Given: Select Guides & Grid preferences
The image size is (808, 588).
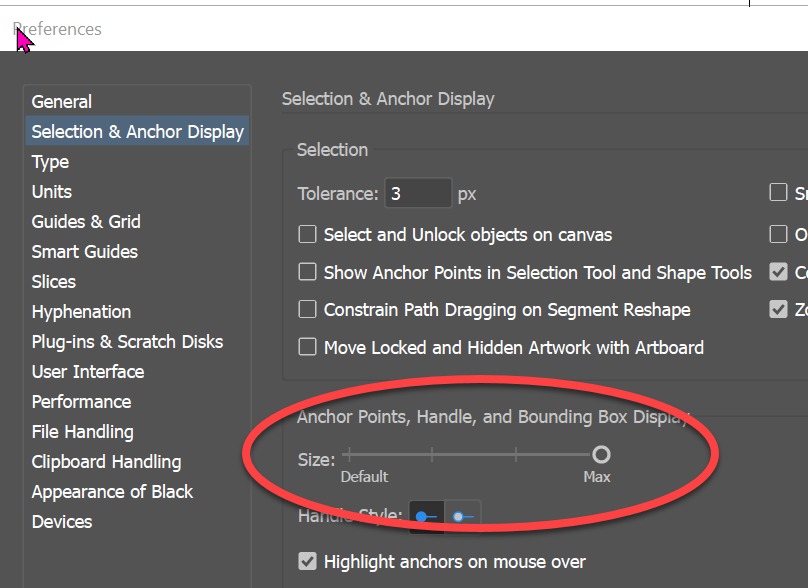Looking at the screenshot, I should point(84,221).
